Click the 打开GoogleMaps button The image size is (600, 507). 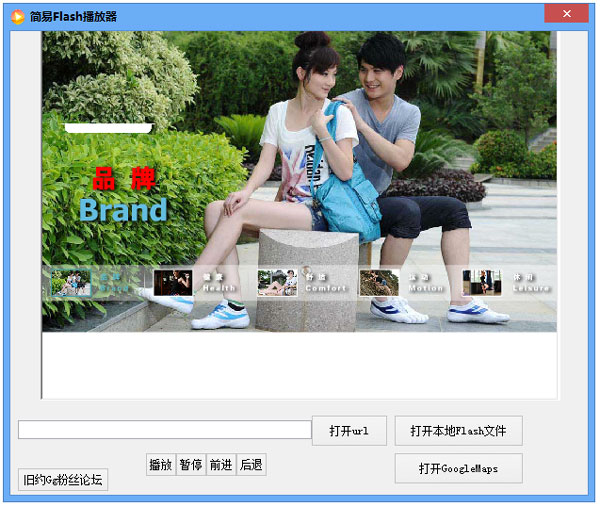click(x=458, y=468)
